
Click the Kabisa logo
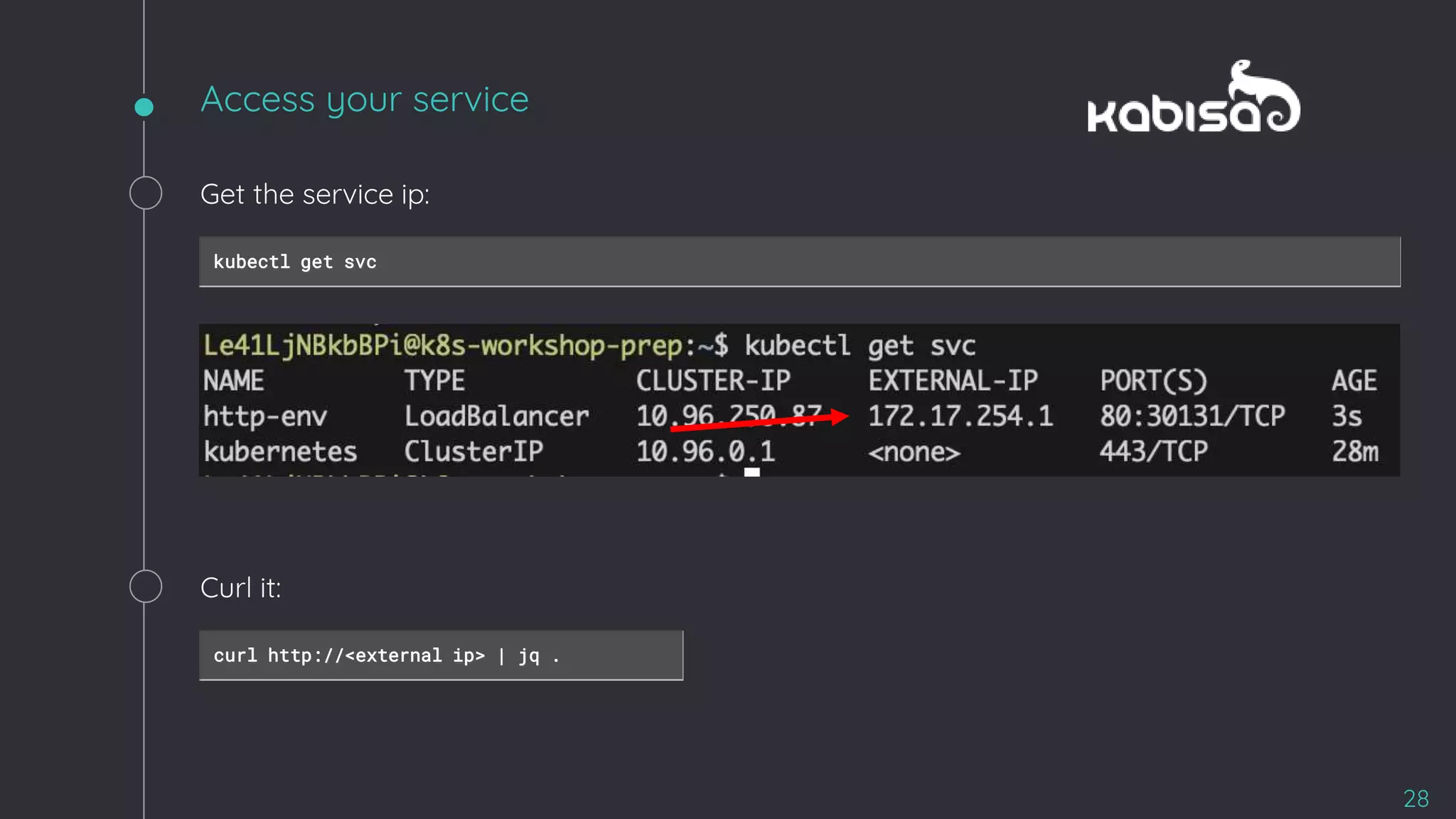point(1194,97)
